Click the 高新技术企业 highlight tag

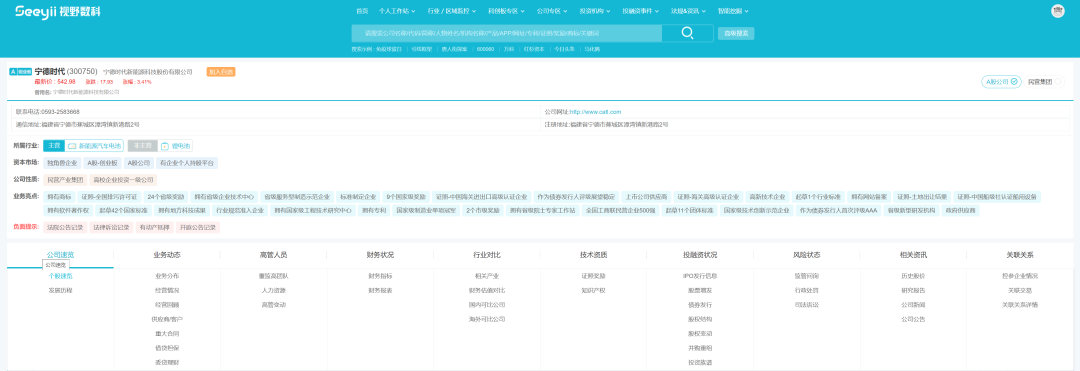point(767,197)
